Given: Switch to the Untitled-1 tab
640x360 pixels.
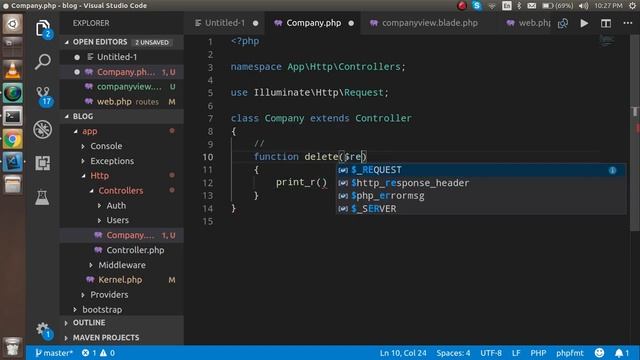Looking at the screenshot, I should pyautogui.click(x=224, y=23).
